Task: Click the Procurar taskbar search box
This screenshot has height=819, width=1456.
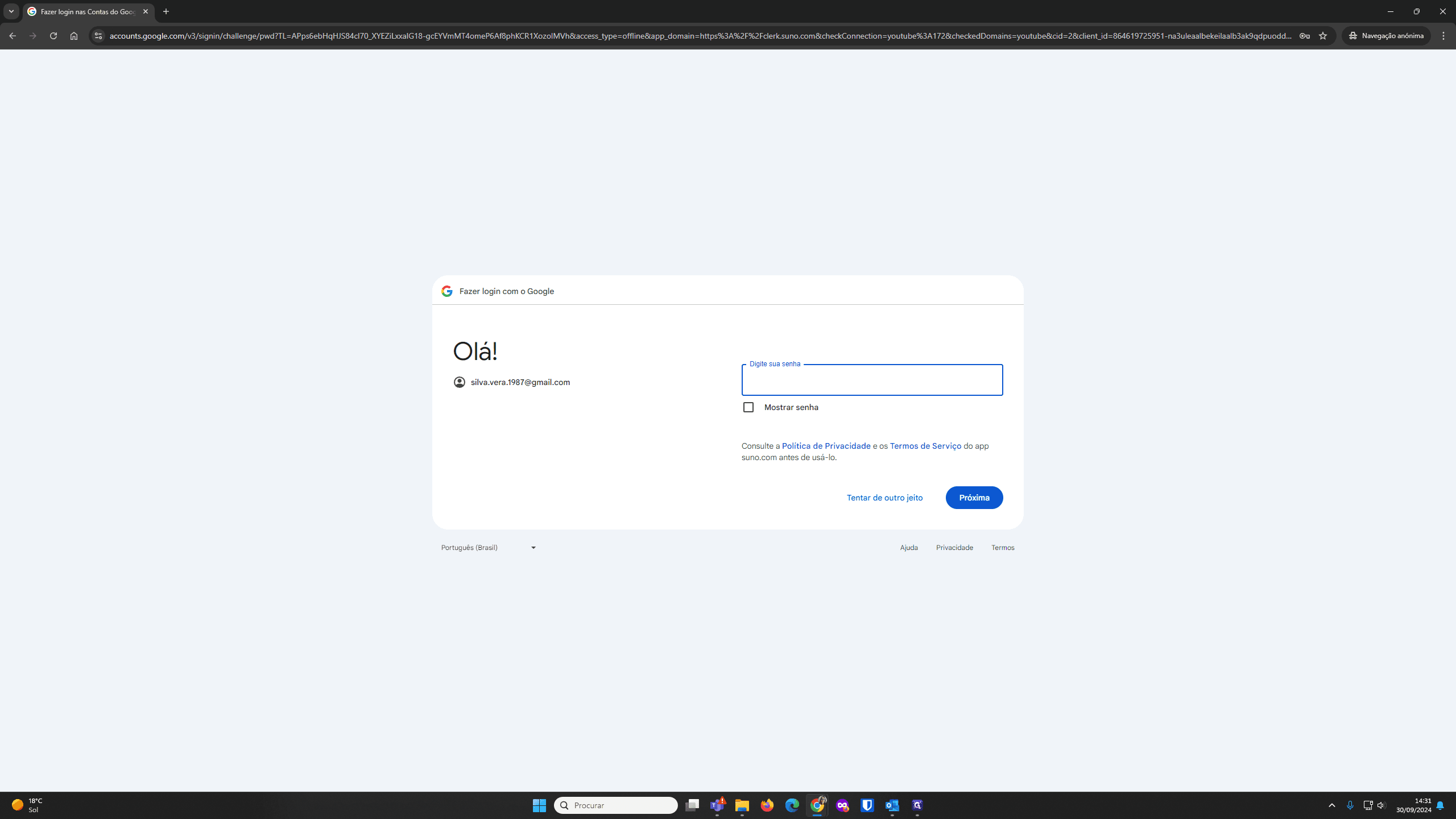Action: (x=616, y=805)
